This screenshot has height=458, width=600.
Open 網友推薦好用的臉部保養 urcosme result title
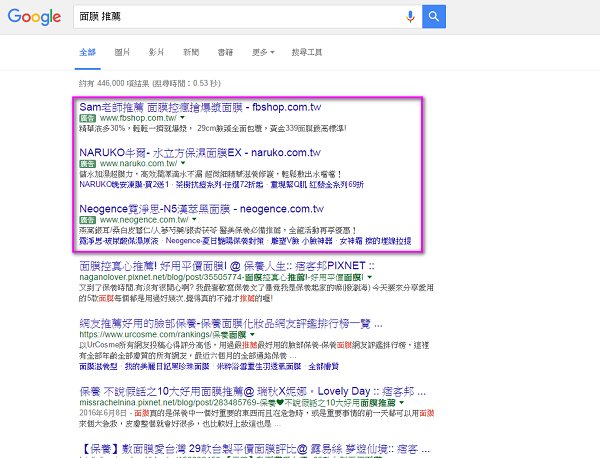click(x=231, y=324)
